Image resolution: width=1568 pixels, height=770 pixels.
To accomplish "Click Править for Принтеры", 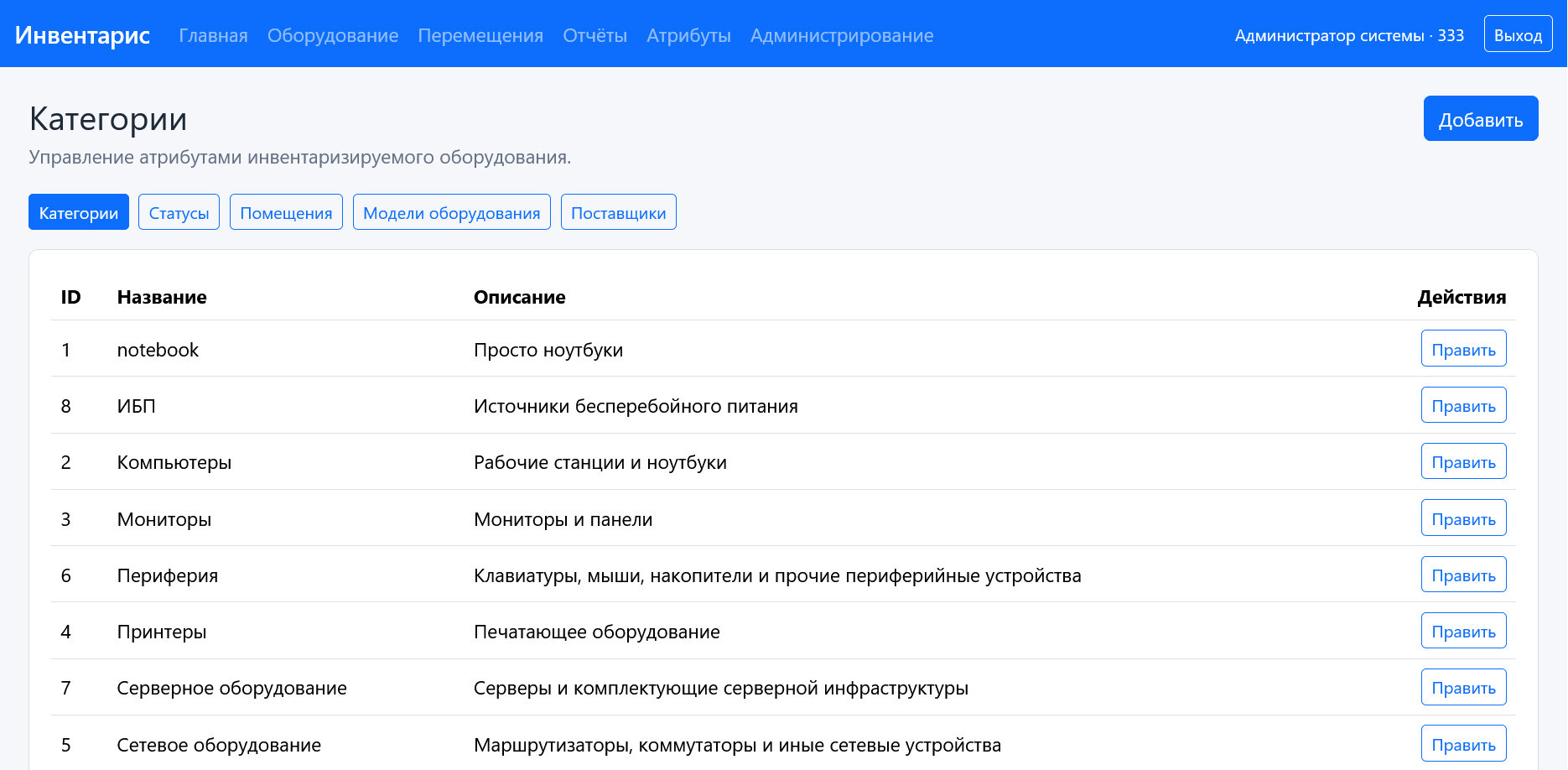I will tap(1463, 631).
